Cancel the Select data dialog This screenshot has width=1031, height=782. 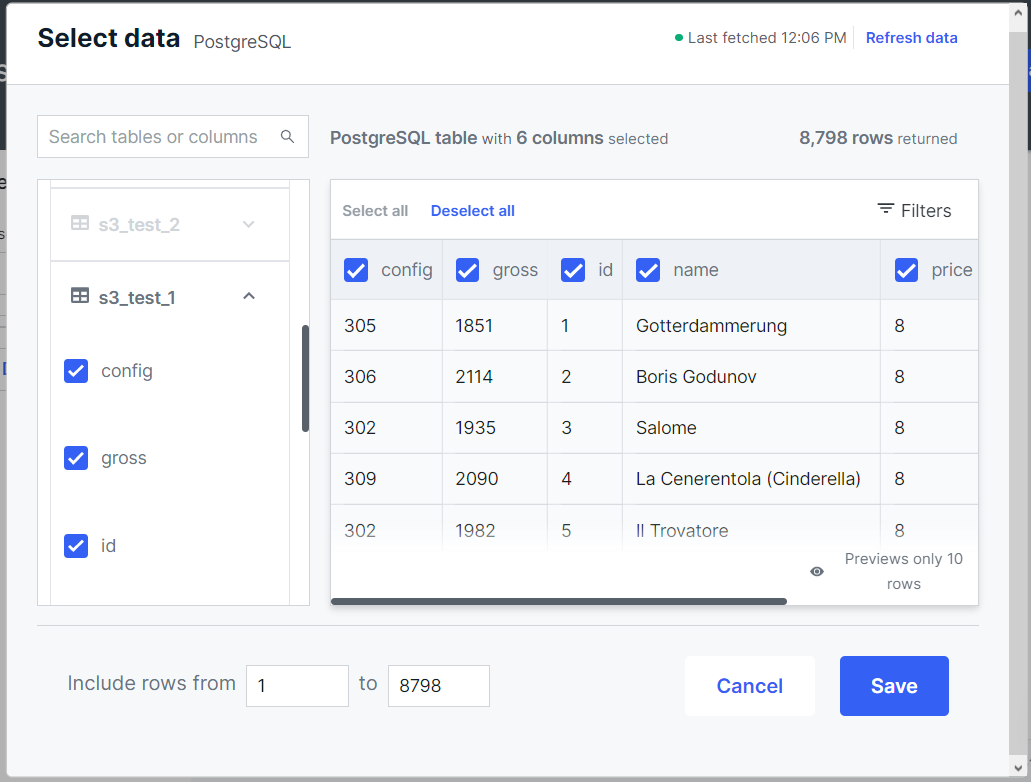(x=749, y=686)
